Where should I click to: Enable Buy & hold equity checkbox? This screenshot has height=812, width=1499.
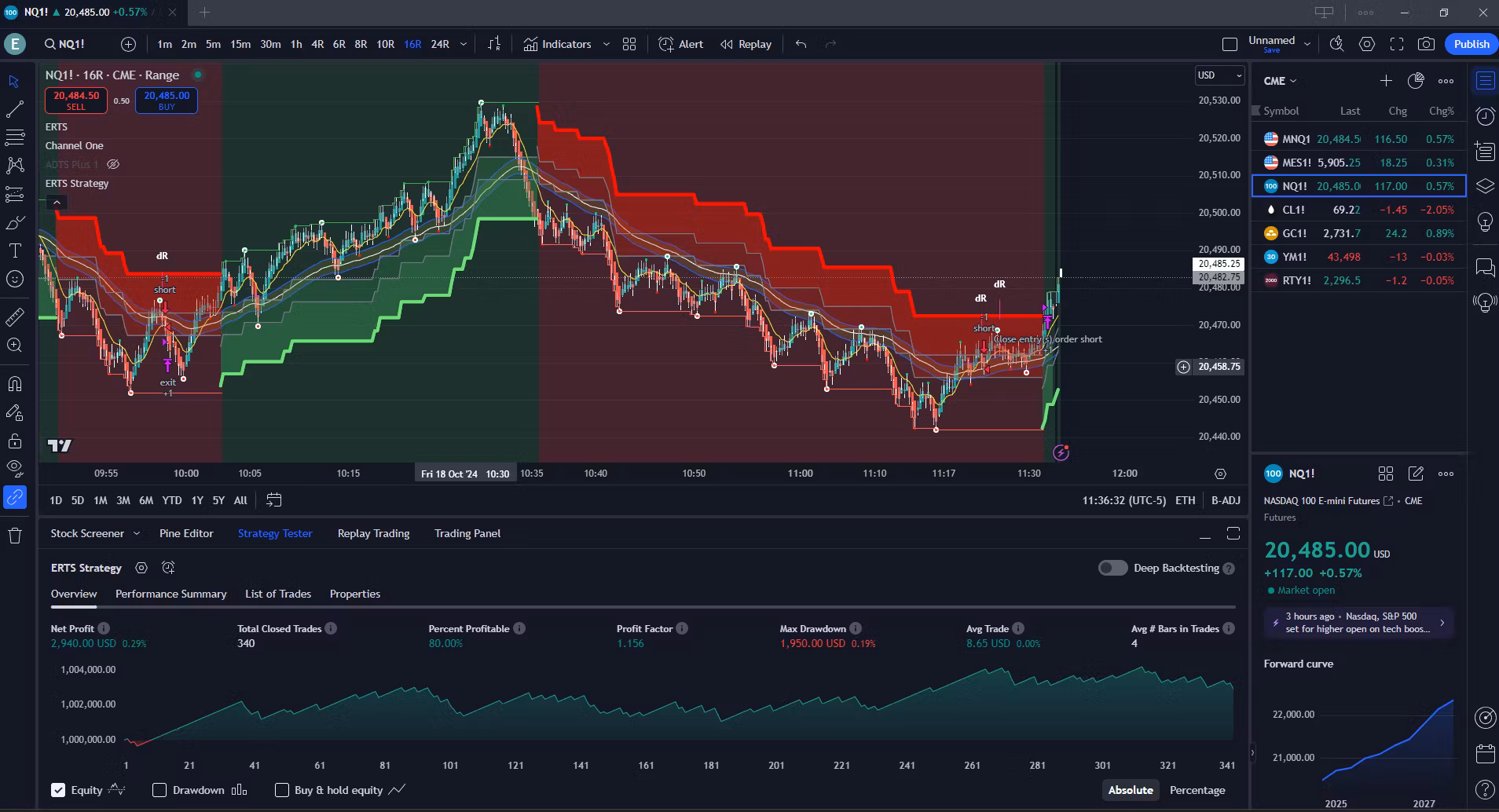[x=282, y=790]
